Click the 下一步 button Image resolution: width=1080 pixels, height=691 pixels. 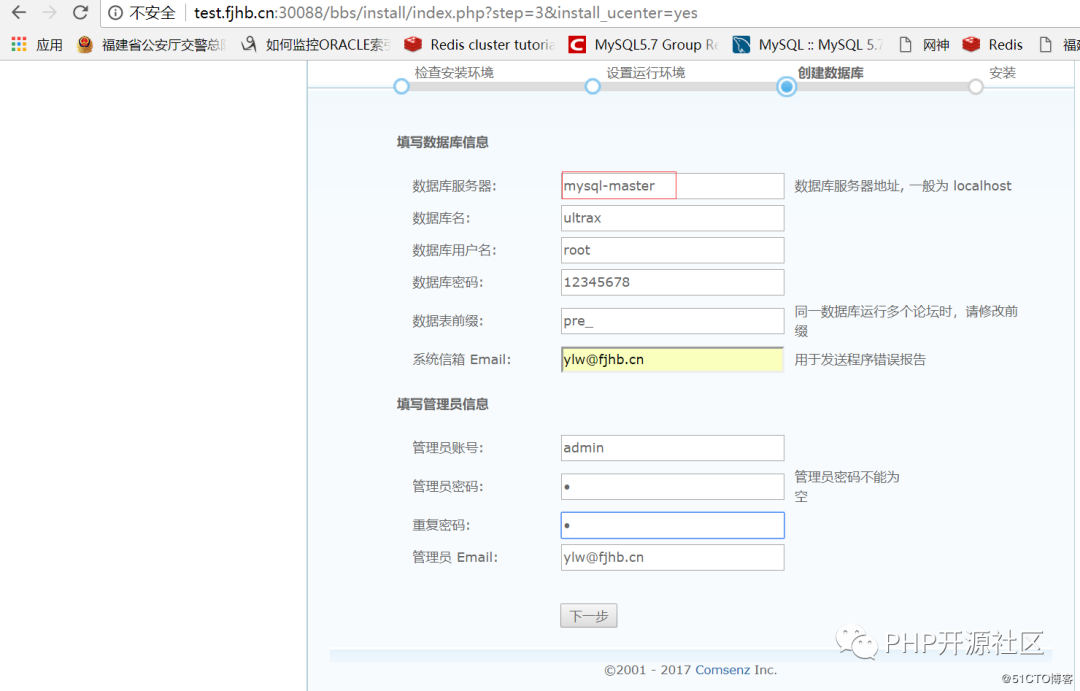pos(589,616)
